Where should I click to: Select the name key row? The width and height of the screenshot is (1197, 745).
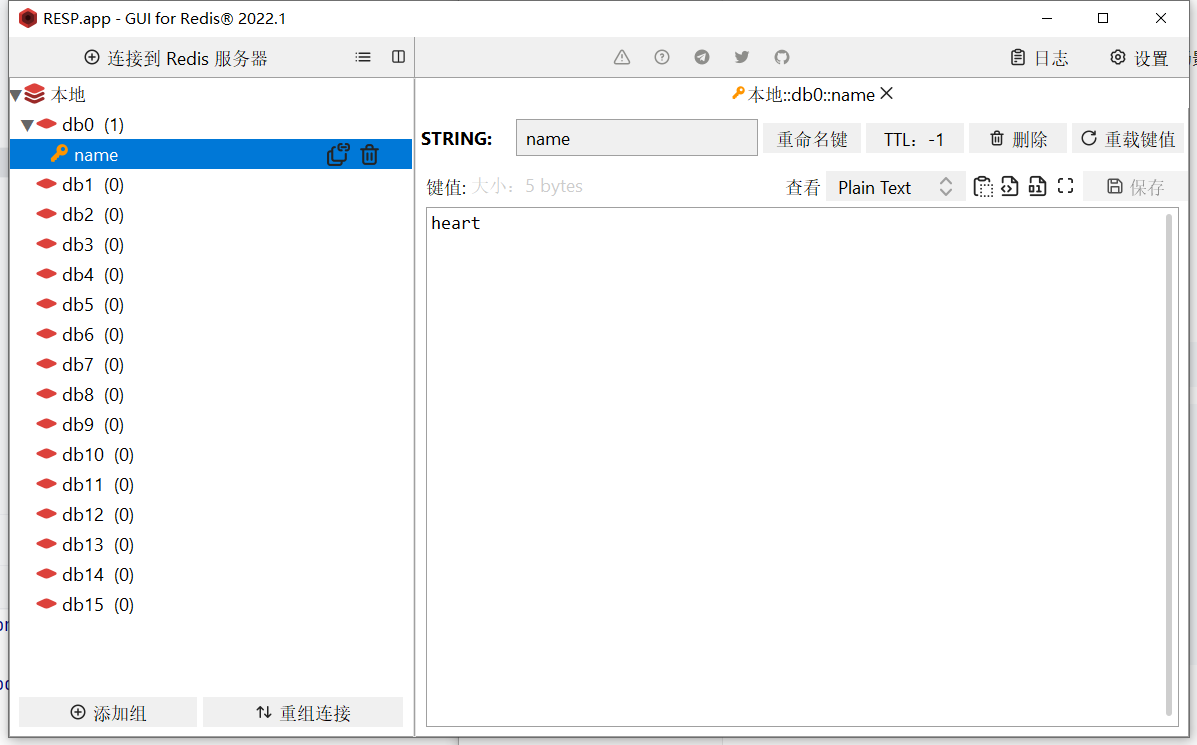point(211,154)
